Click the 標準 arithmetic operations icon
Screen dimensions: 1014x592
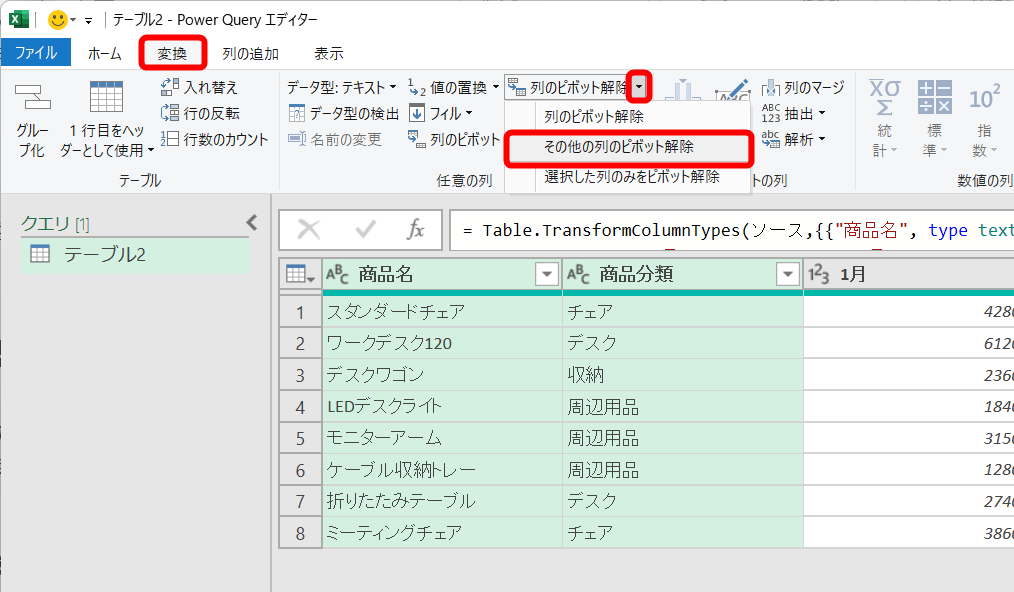tap(934, 97)
